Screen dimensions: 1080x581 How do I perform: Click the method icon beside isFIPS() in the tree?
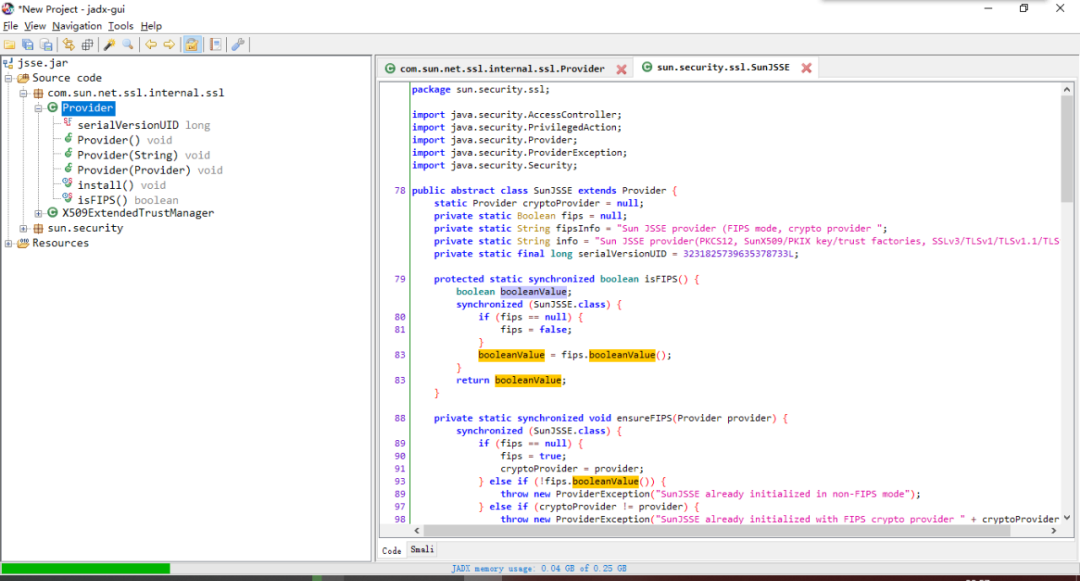[x=68, y=198]
